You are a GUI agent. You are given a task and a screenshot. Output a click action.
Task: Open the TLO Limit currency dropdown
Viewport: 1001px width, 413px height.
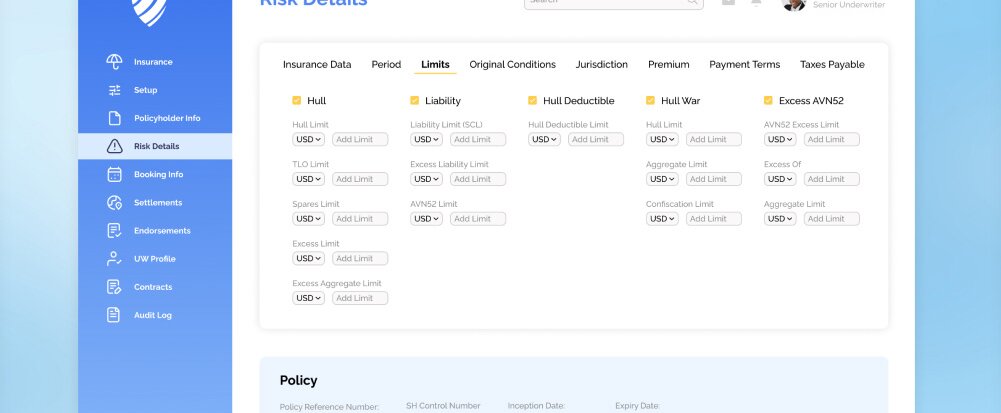(x=308, y=179)
